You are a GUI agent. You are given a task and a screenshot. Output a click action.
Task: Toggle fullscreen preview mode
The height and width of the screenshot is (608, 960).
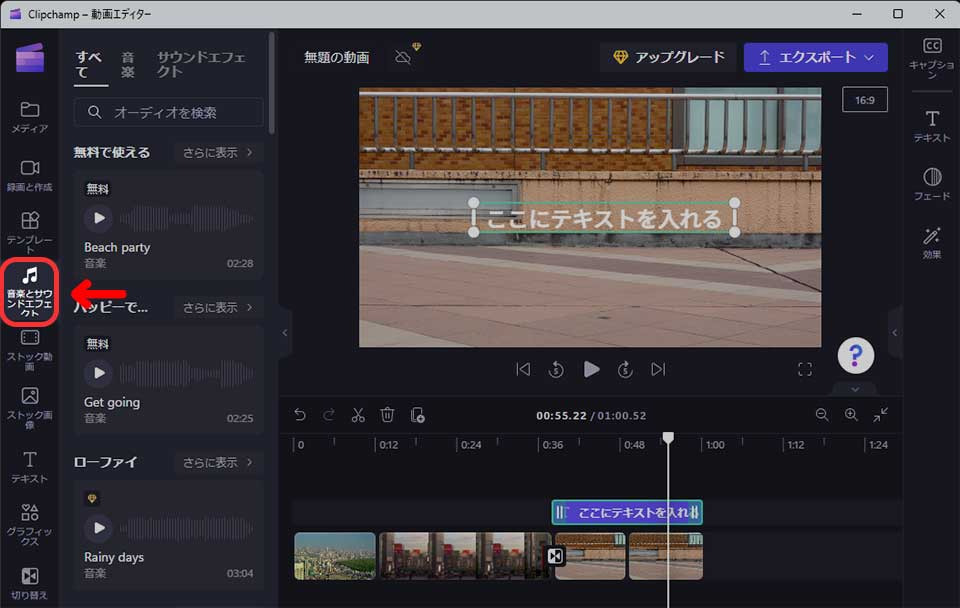coord(805,370)
